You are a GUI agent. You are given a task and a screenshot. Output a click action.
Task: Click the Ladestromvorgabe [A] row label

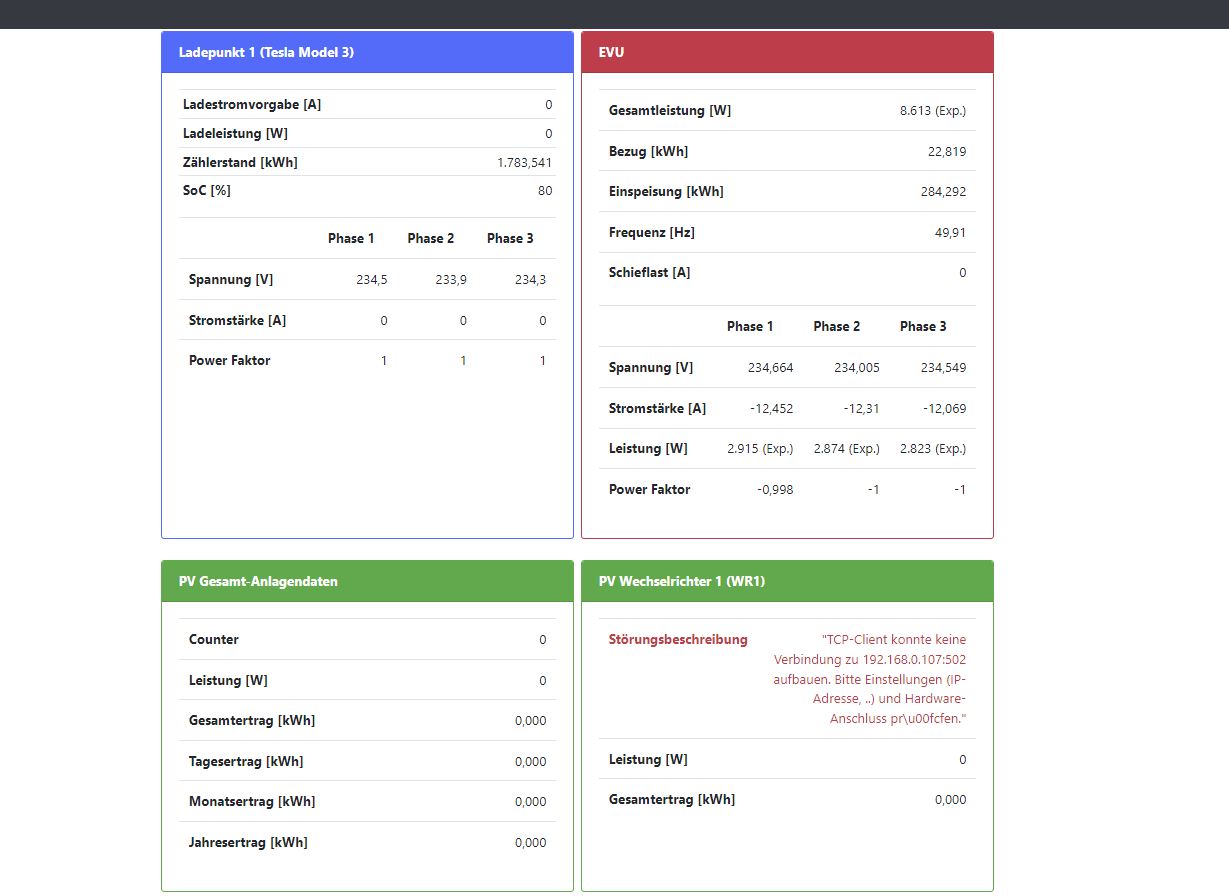pyautogui.click(x=252, y=105)
